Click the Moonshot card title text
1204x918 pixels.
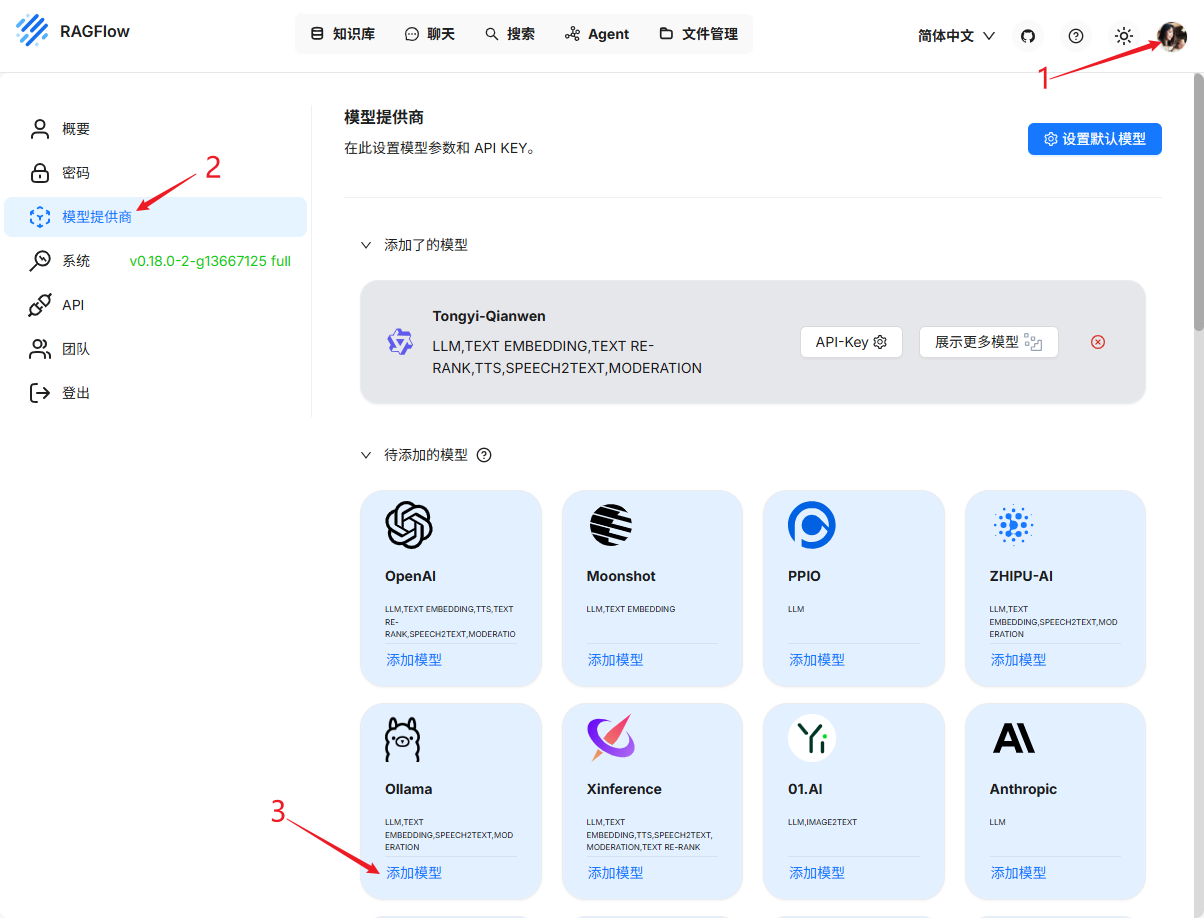point(621,576)
